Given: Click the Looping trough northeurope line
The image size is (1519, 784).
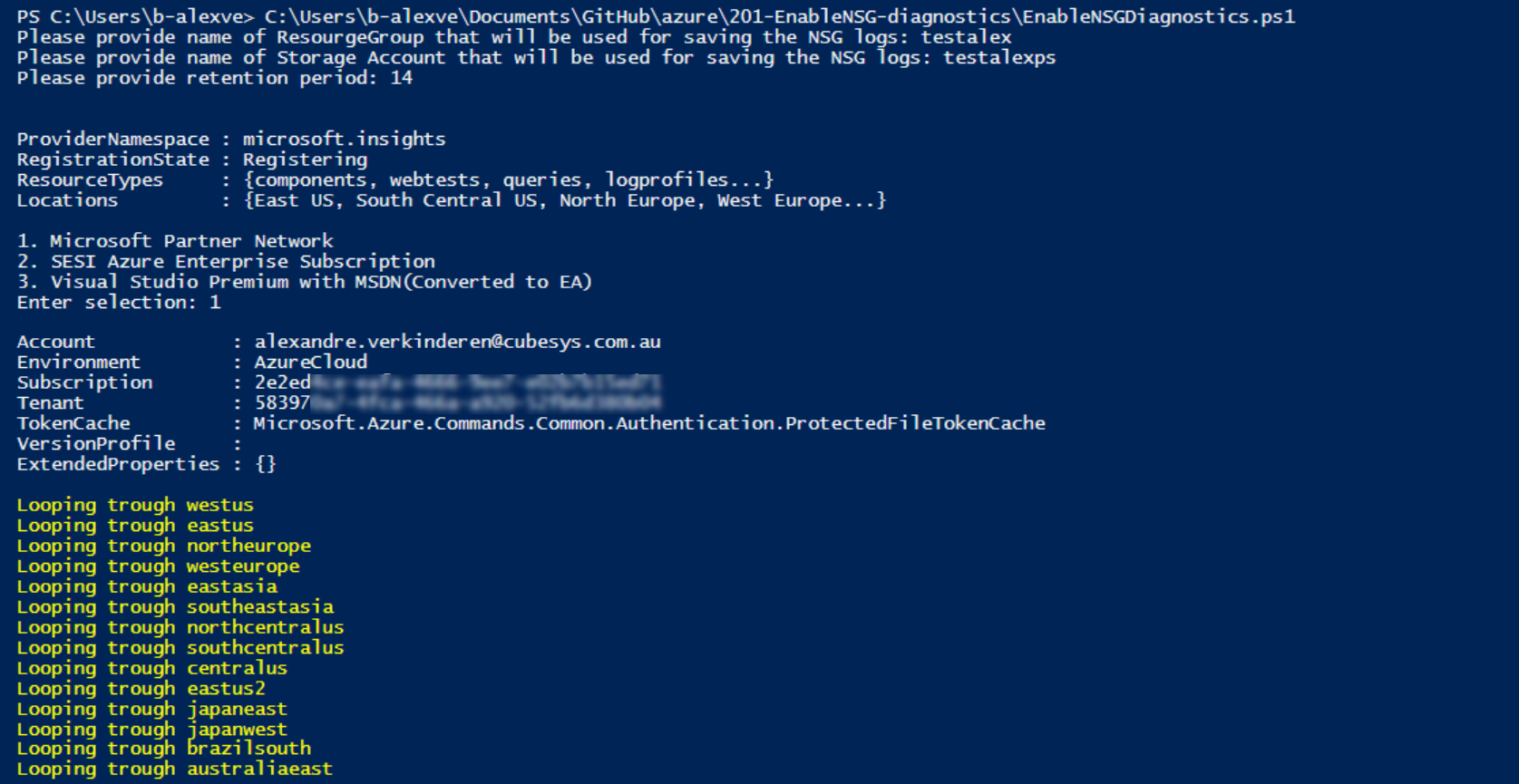Looking at the screenshot, I should [x=163, y=546].
